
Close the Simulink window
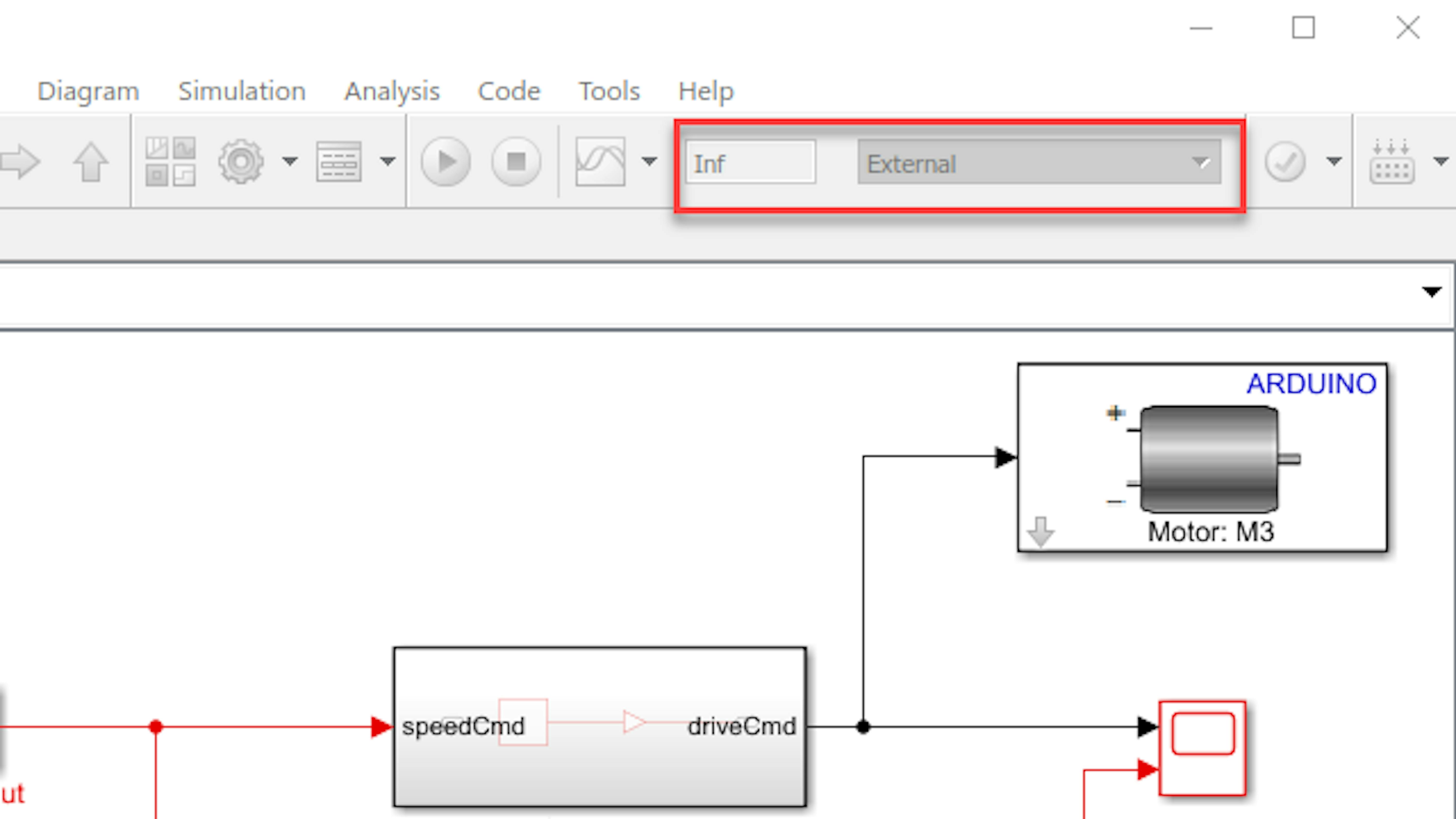[1407, 28]
